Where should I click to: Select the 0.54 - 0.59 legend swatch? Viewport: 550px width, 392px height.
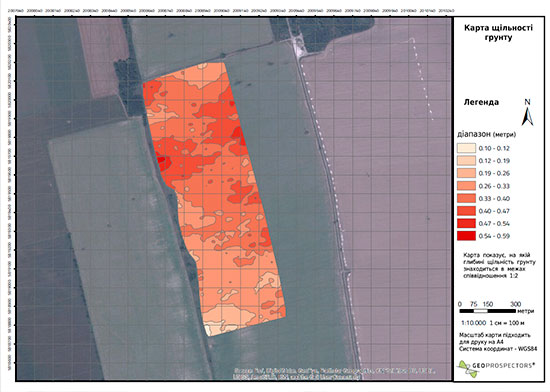466,236
